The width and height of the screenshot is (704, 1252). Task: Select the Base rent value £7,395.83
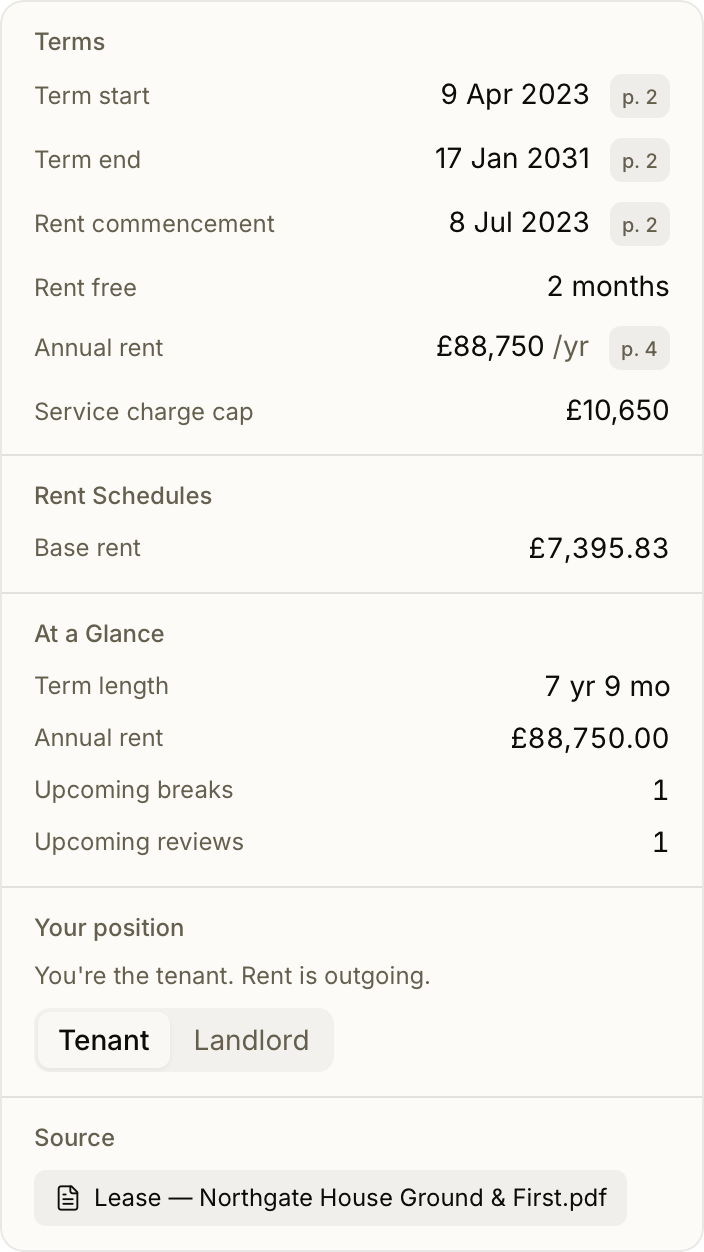click(x=599, y=548)
